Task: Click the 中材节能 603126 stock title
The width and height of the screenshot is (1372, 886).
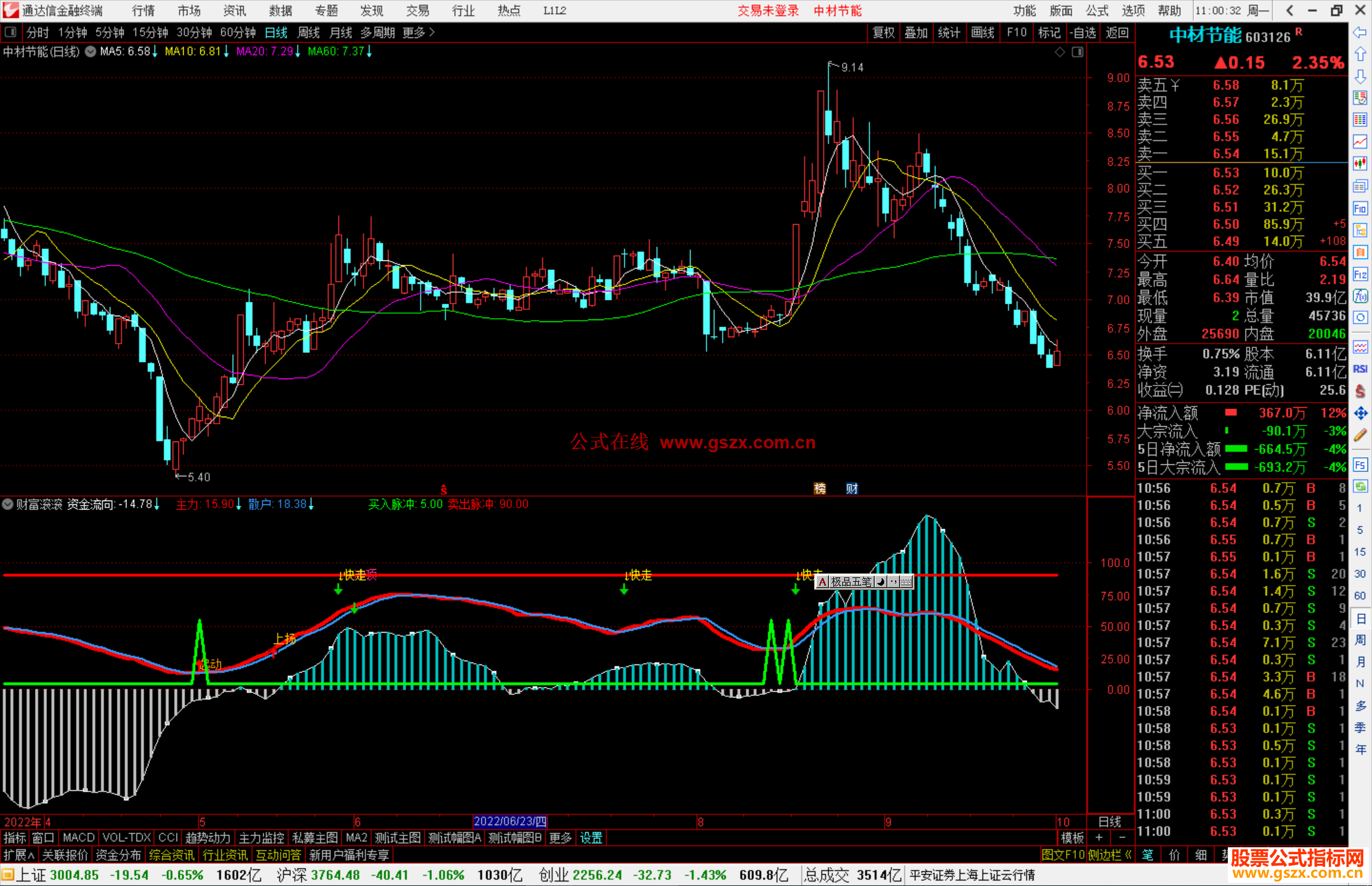Action: (1230, 36)
